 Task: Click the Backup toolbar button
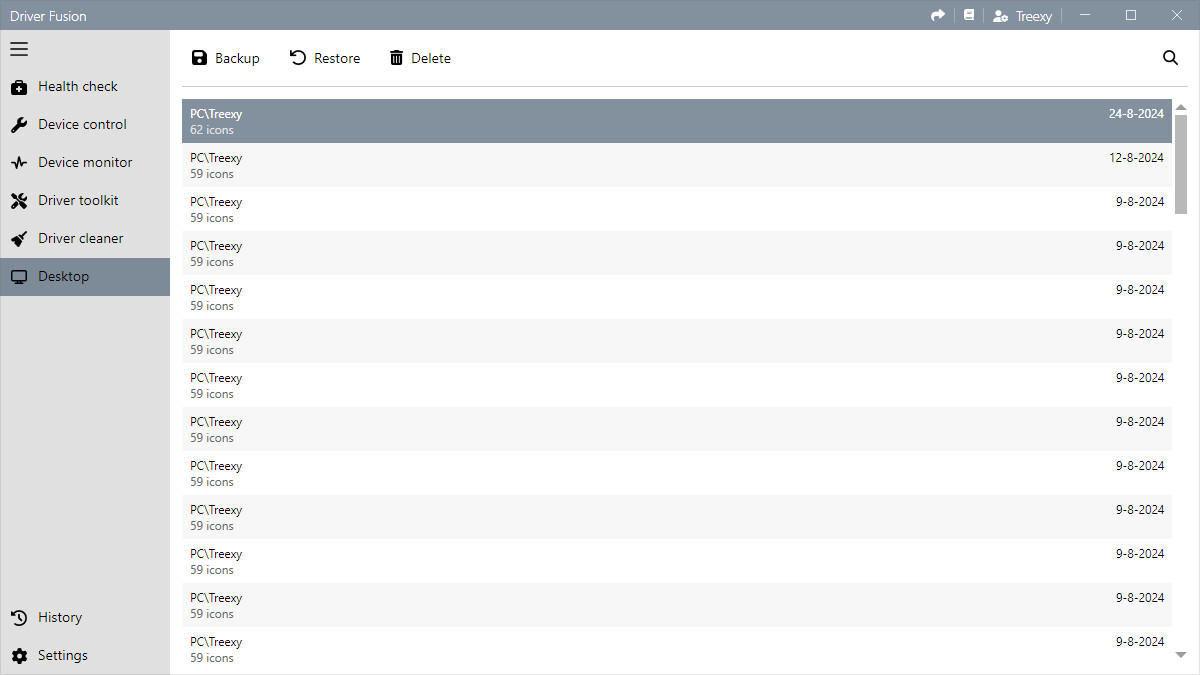(x=225, y=58)
